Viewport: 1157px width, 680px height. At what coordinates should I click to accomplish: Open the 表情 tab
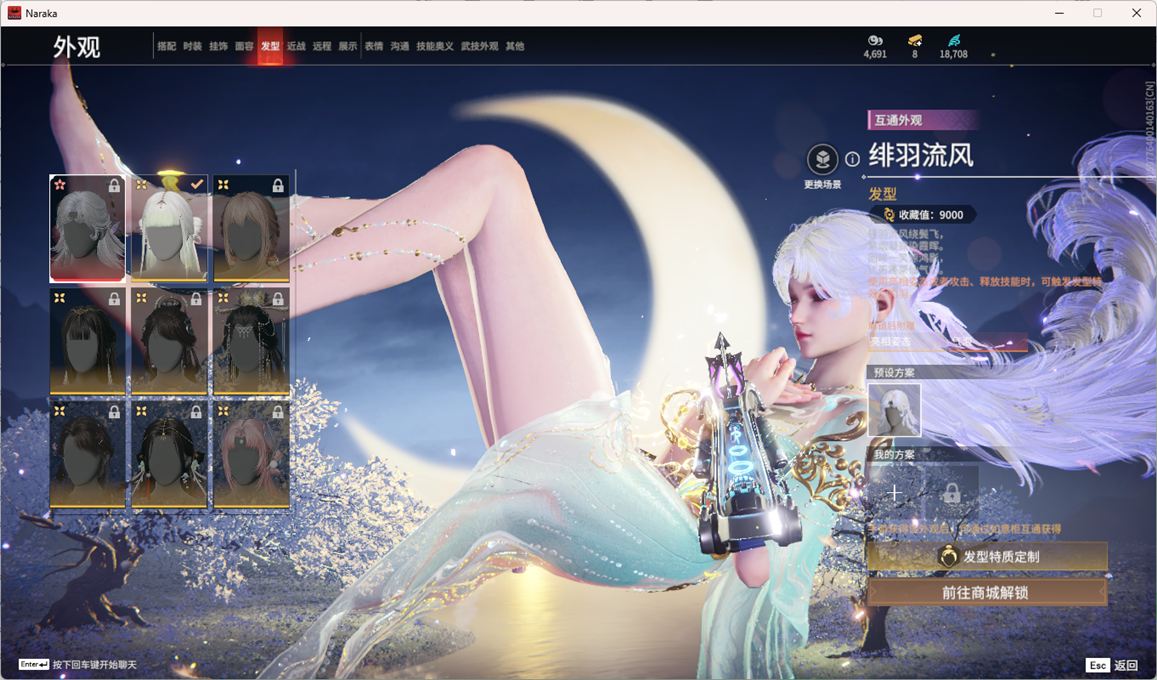(x=374, y=46)
